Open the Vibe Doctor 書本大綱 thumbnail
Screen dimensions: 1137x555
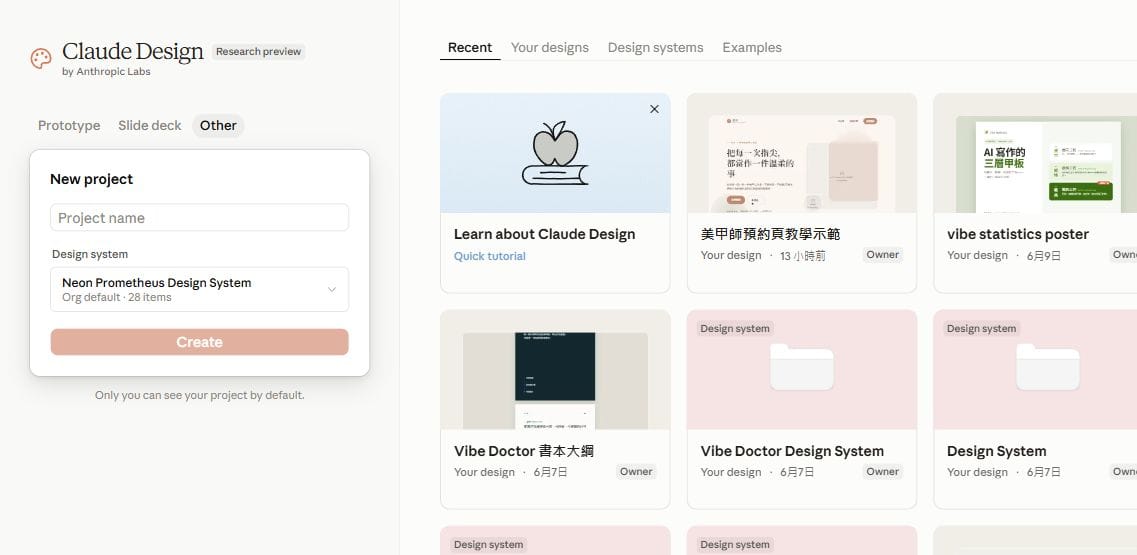(555, 370)
